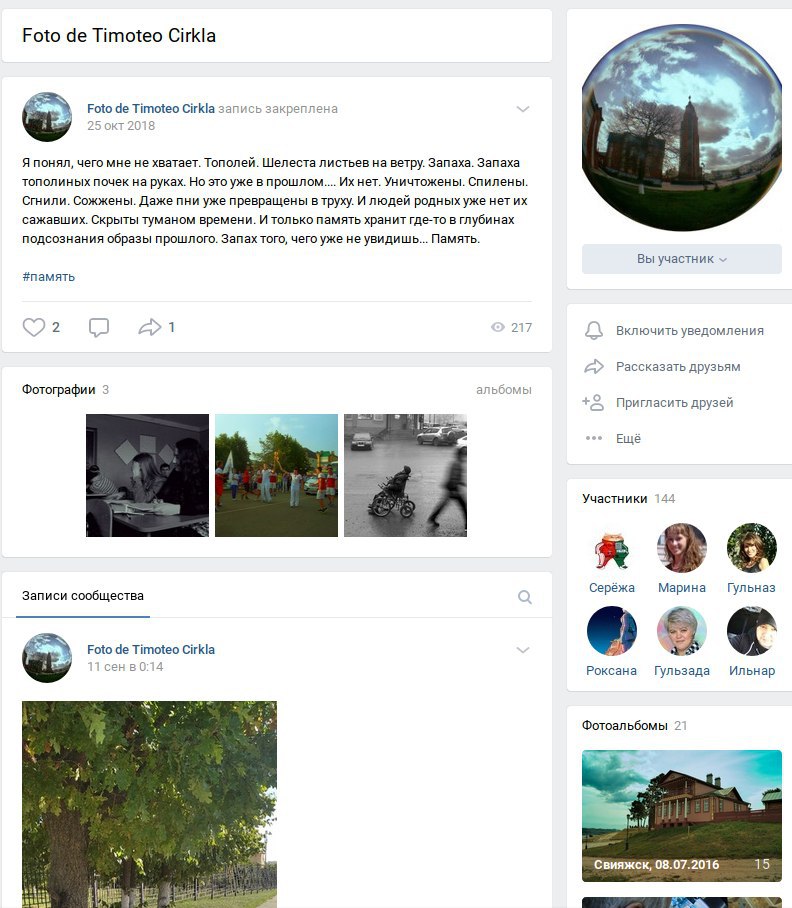Viewport: 792px width, 908px height.
Task: Open the Ещё actions menu item
Action: (x=628, y=438)
